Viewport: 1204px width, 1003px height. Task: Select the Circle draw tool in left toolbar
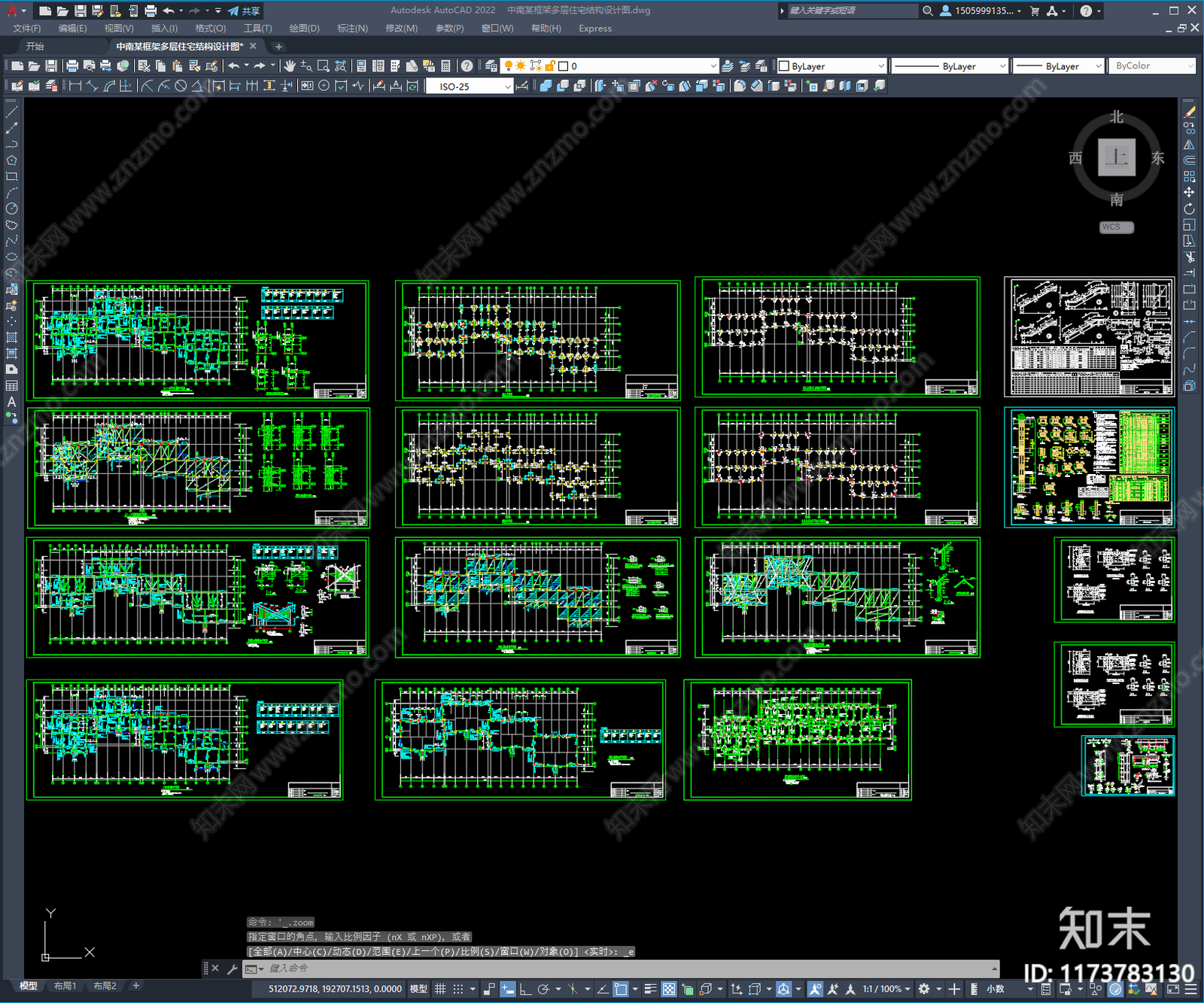tap(11, 208)
